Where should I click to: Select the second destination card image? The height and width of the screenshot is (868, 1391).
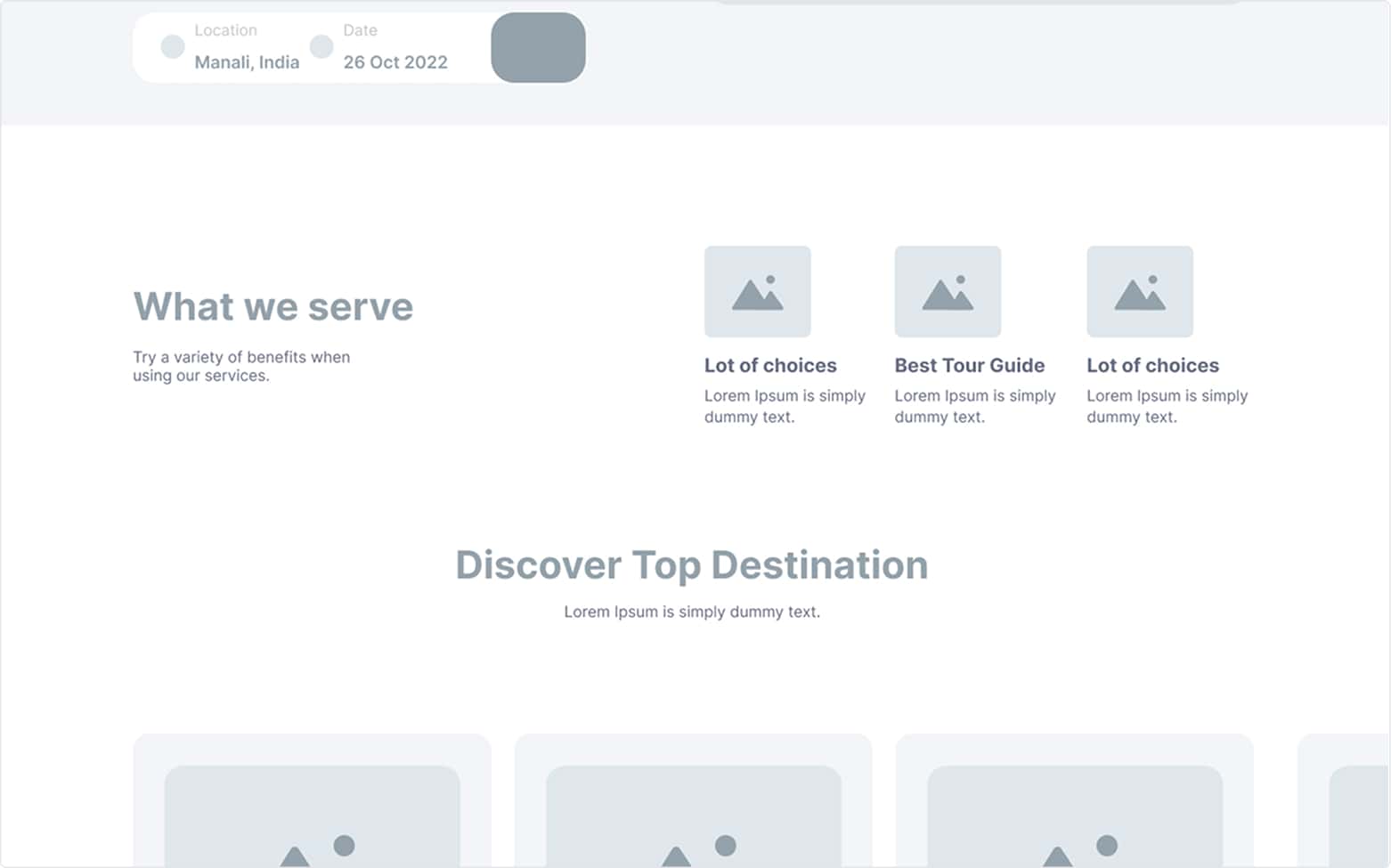click(x=693, y=815)
